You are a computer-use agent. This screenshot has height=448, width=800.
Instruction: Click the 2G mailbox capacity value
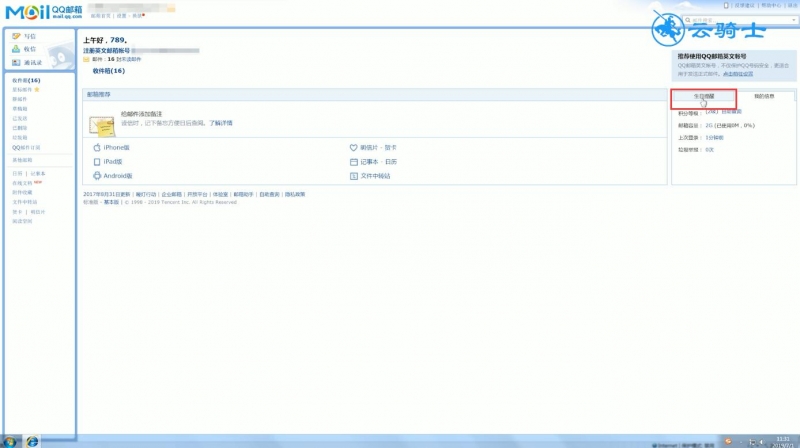coord(709,126)
